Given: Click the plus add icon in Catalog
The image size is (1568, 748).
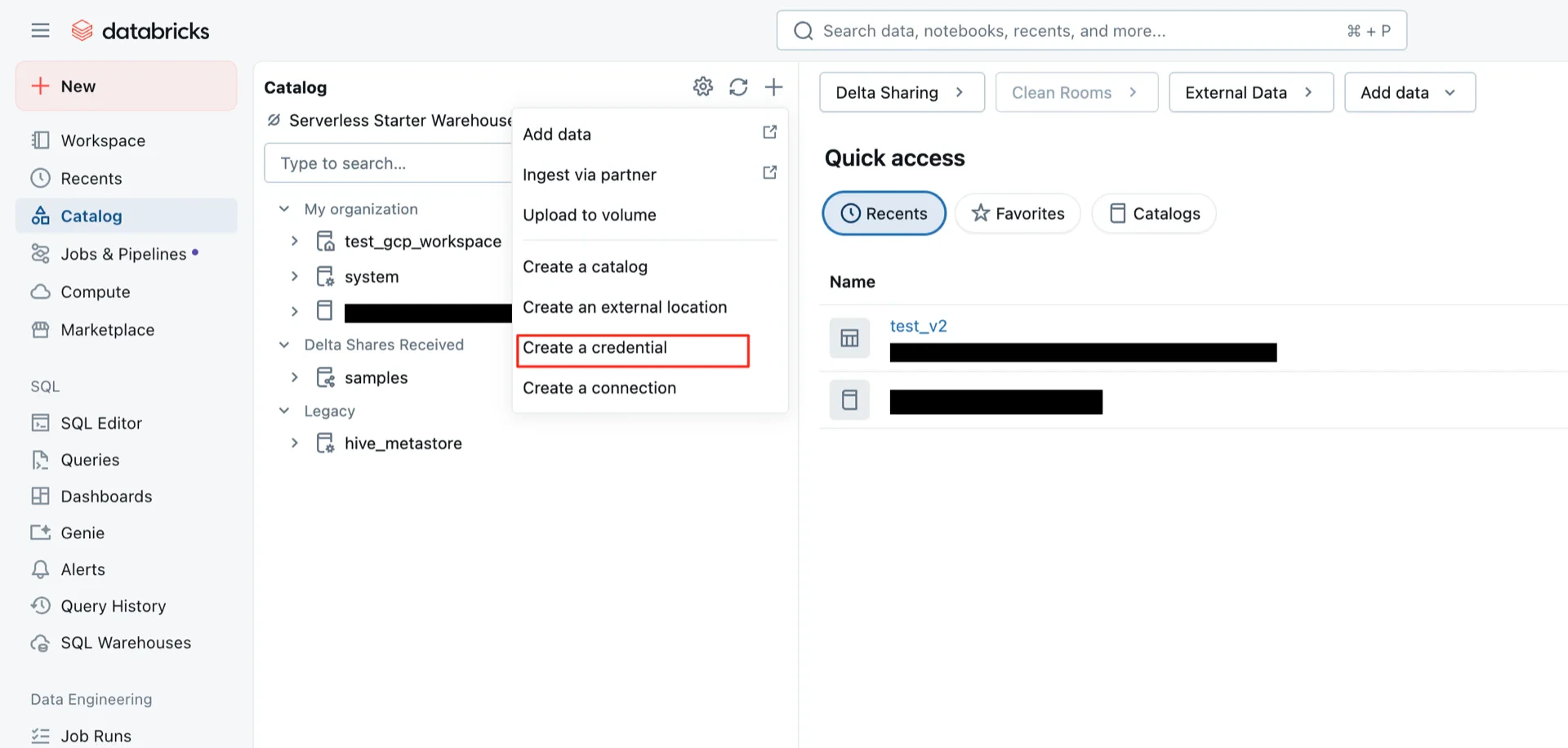Looking at the screenshot, I should coord(773,87).
